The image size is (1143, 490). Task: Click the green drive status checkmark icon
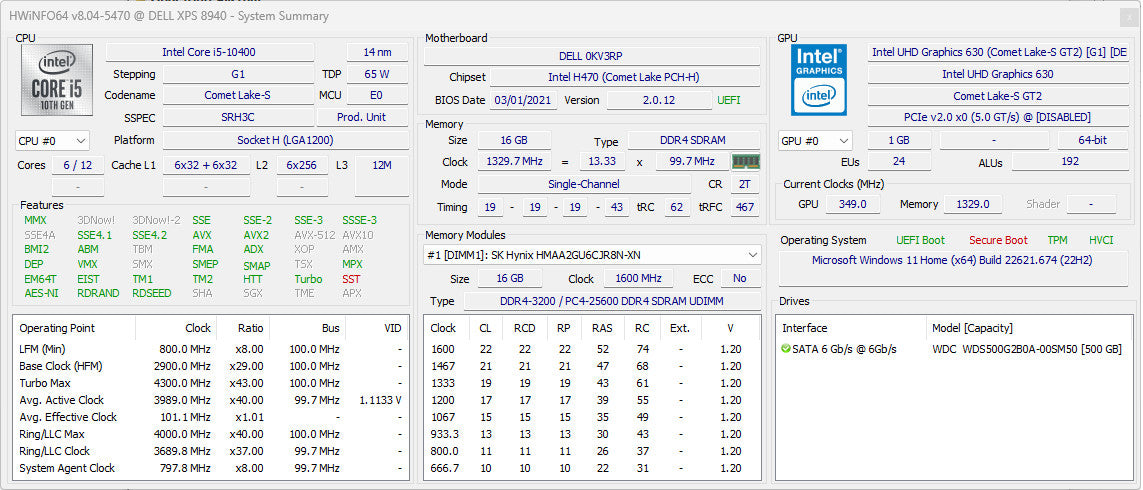[x=785, y=349]
